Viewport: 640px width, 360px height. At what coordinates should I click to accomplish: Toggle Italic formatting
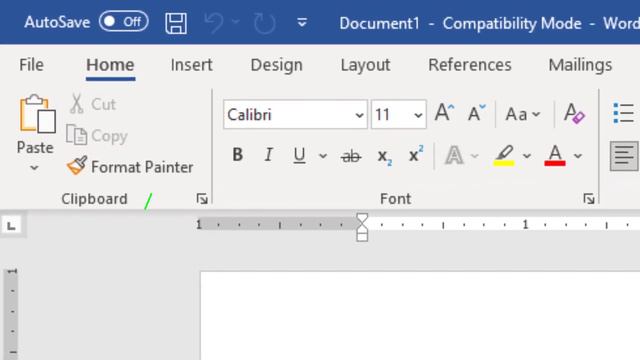coord(268,155)
